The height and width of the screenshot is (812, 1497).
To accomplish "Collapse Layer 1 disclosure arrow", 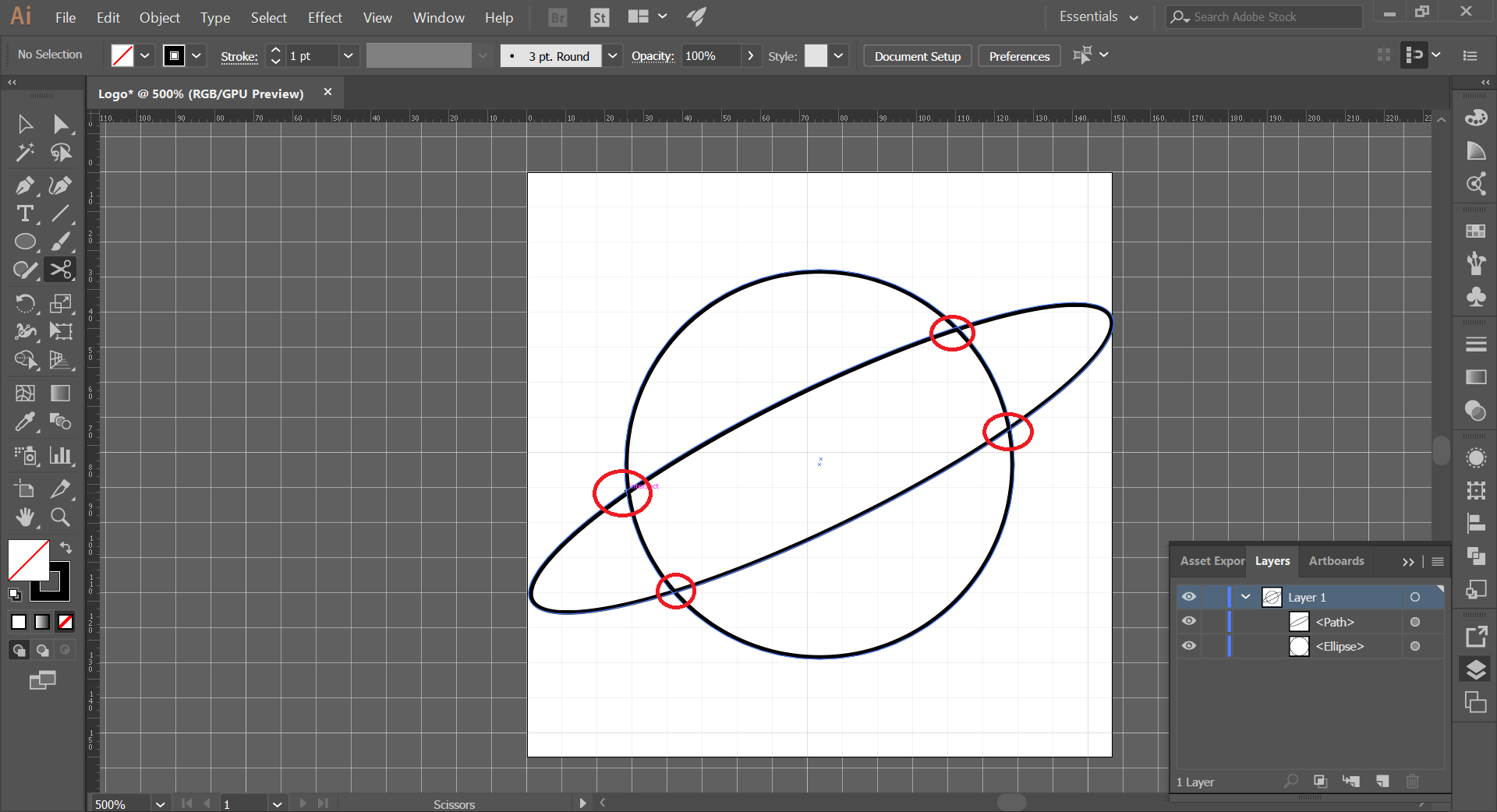I will coord(1246,597).
